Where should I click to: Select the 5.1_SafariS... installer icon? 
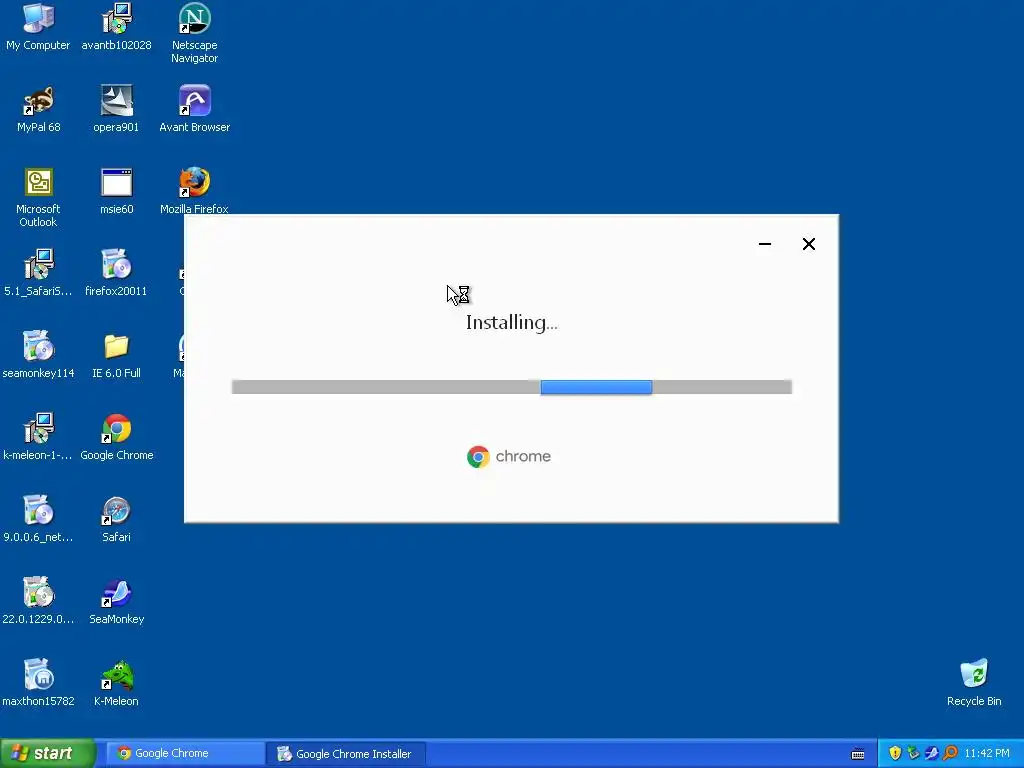point(38,273)
